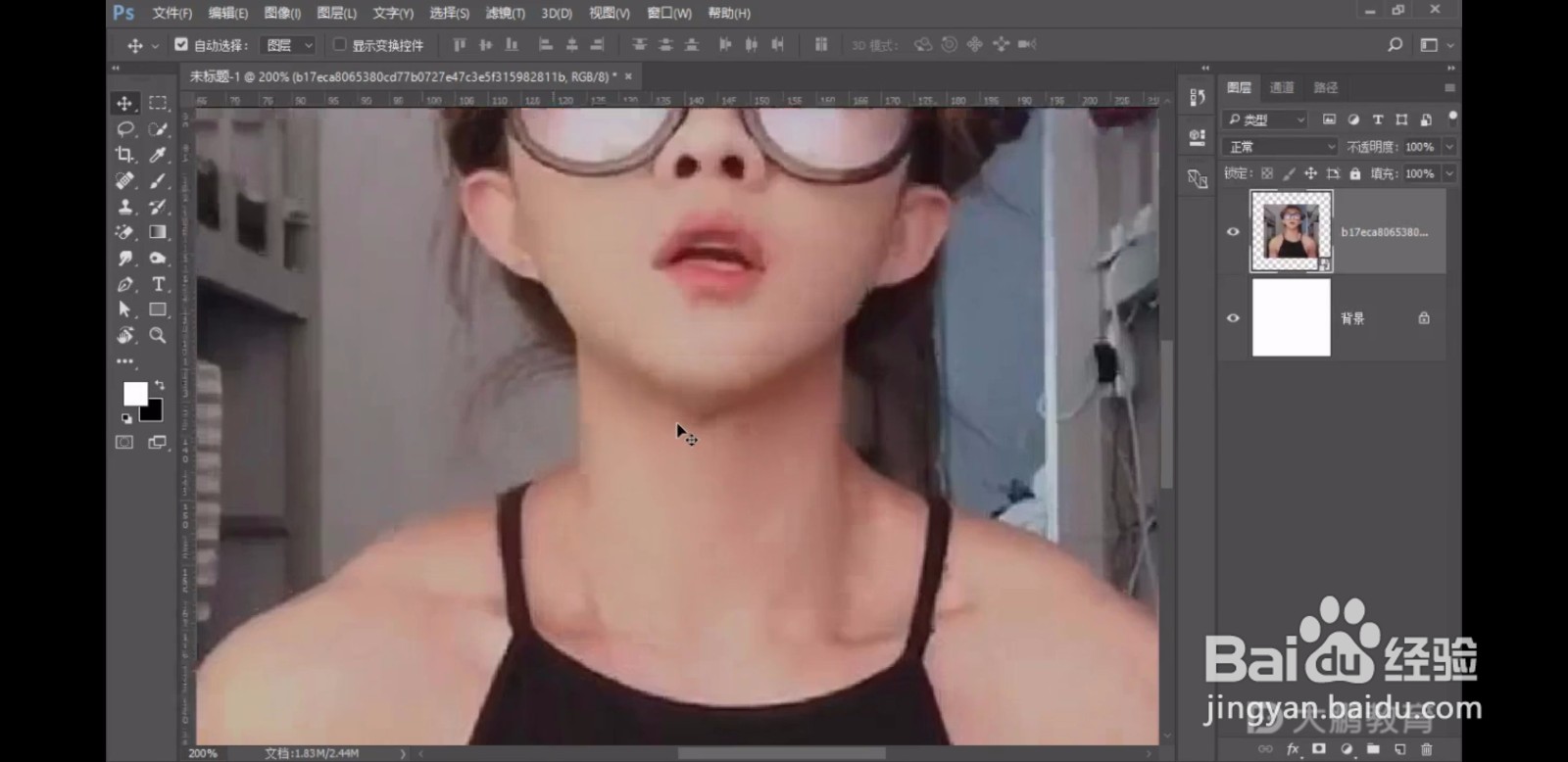Toggle lock image pixels brush icon

coord(1289,173)
